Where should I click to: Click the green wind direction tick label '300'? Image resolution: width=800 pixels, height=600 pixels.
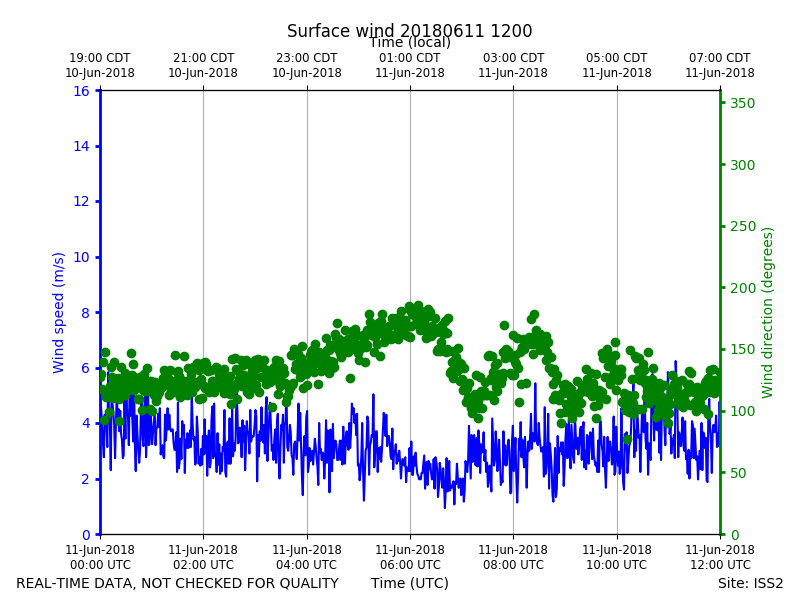[x=742, y=165]
